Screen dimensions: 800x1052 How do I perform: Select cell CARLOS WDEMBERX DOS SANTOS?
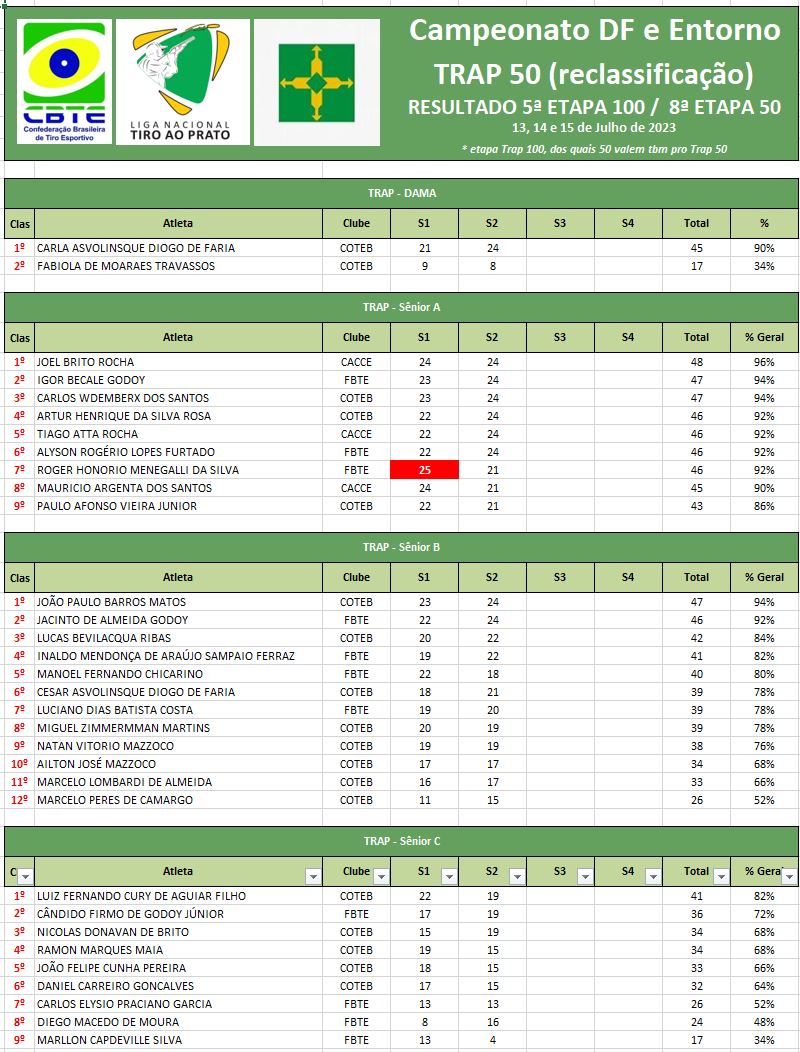[x=179, y=398]
